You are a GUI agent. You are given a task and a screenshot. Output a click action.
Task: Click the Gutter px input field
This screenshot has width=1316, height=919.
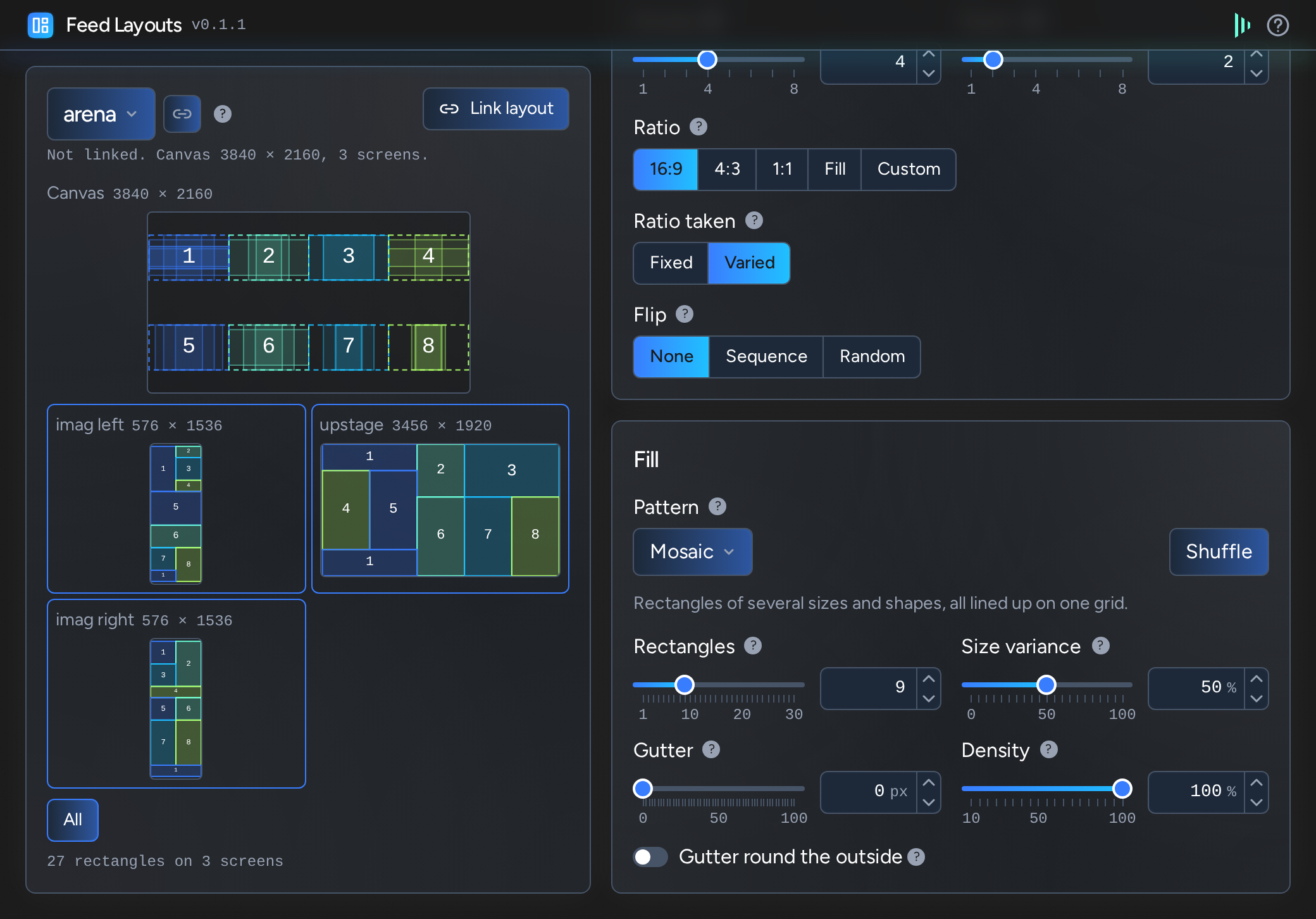point(868,792)
